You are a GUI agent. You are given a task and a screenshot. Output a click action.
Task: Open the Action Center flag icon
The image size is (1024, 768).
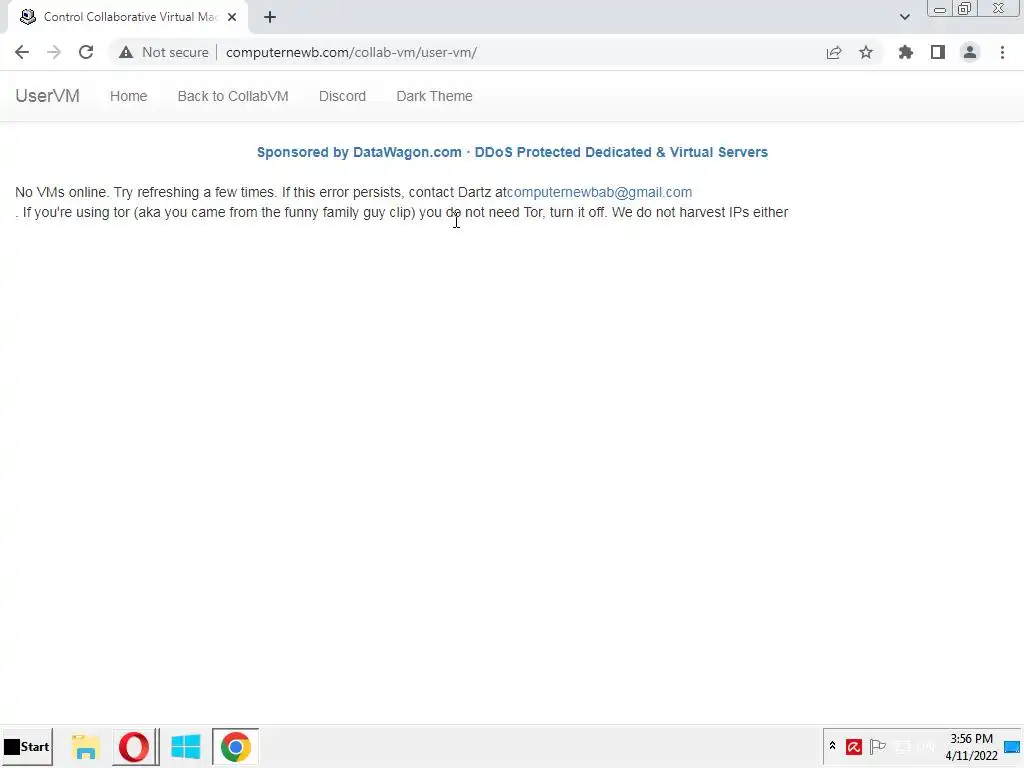point(878,746)
